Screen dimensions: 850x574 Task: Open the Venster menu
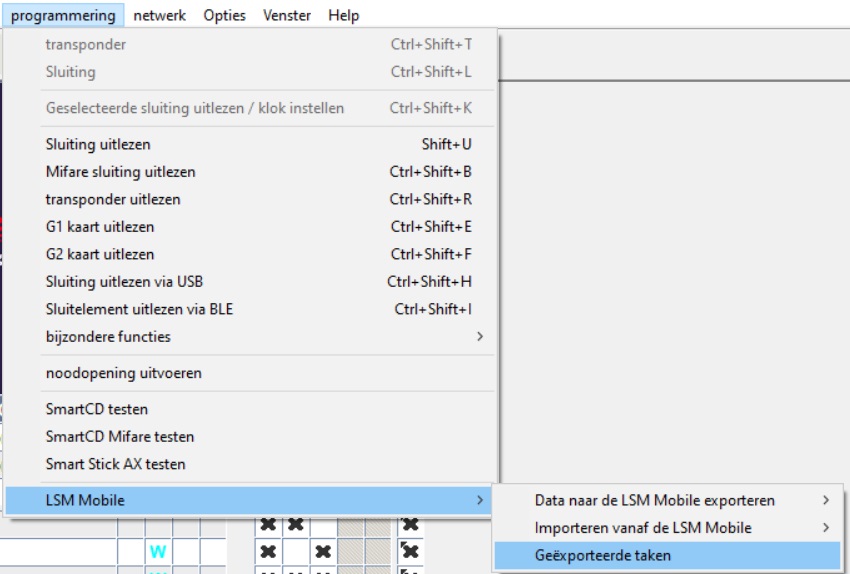(287, 15)
